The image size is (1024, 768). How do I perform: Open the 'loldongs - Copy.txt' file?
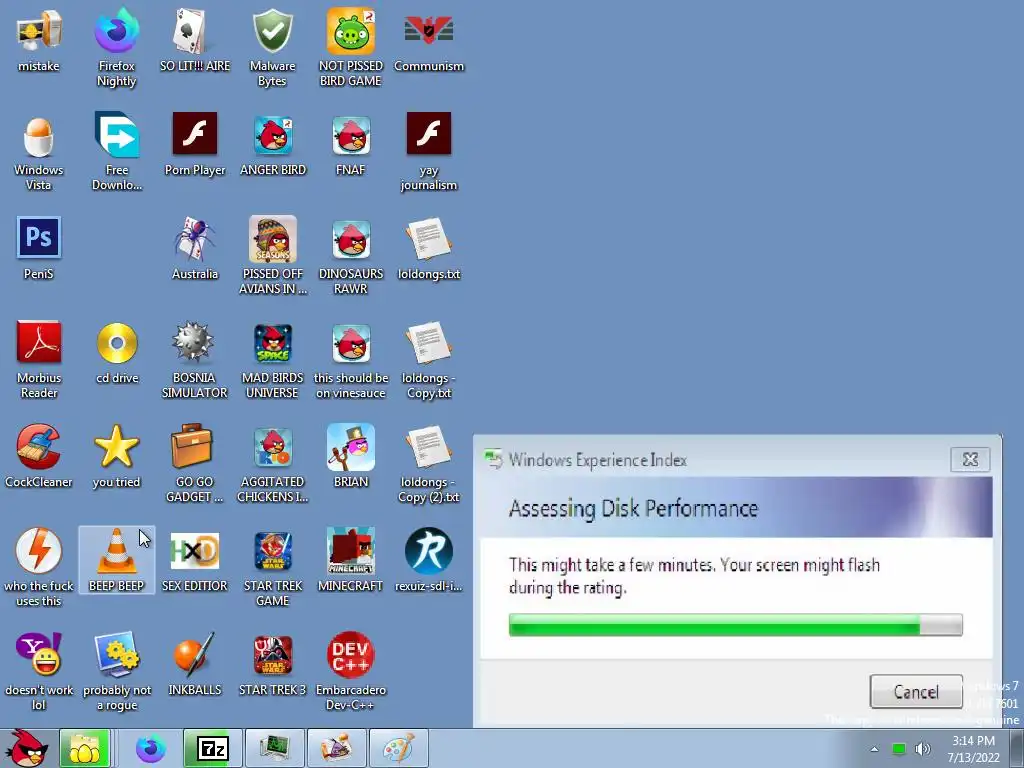pos(428,359)
